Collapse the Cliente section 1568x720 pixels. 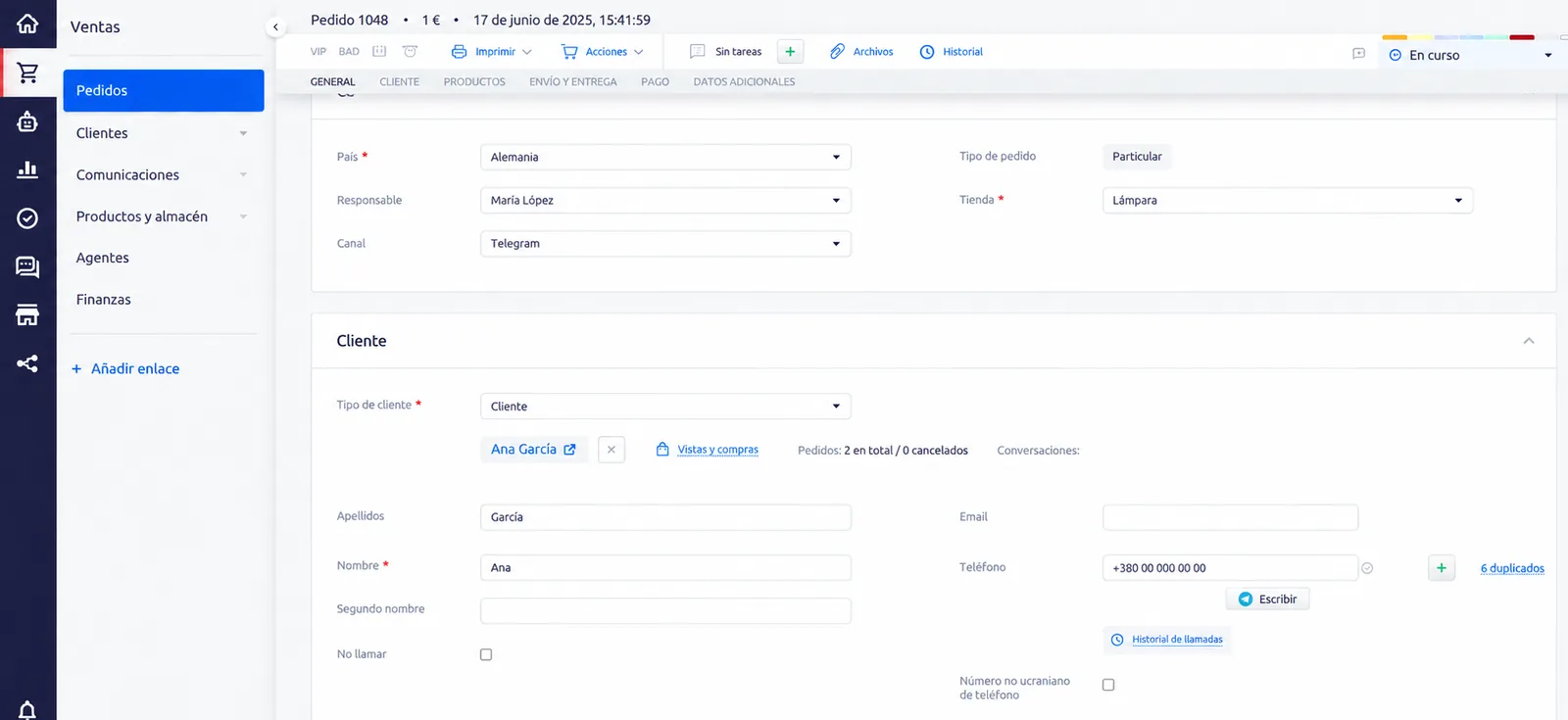[1529, 341]
